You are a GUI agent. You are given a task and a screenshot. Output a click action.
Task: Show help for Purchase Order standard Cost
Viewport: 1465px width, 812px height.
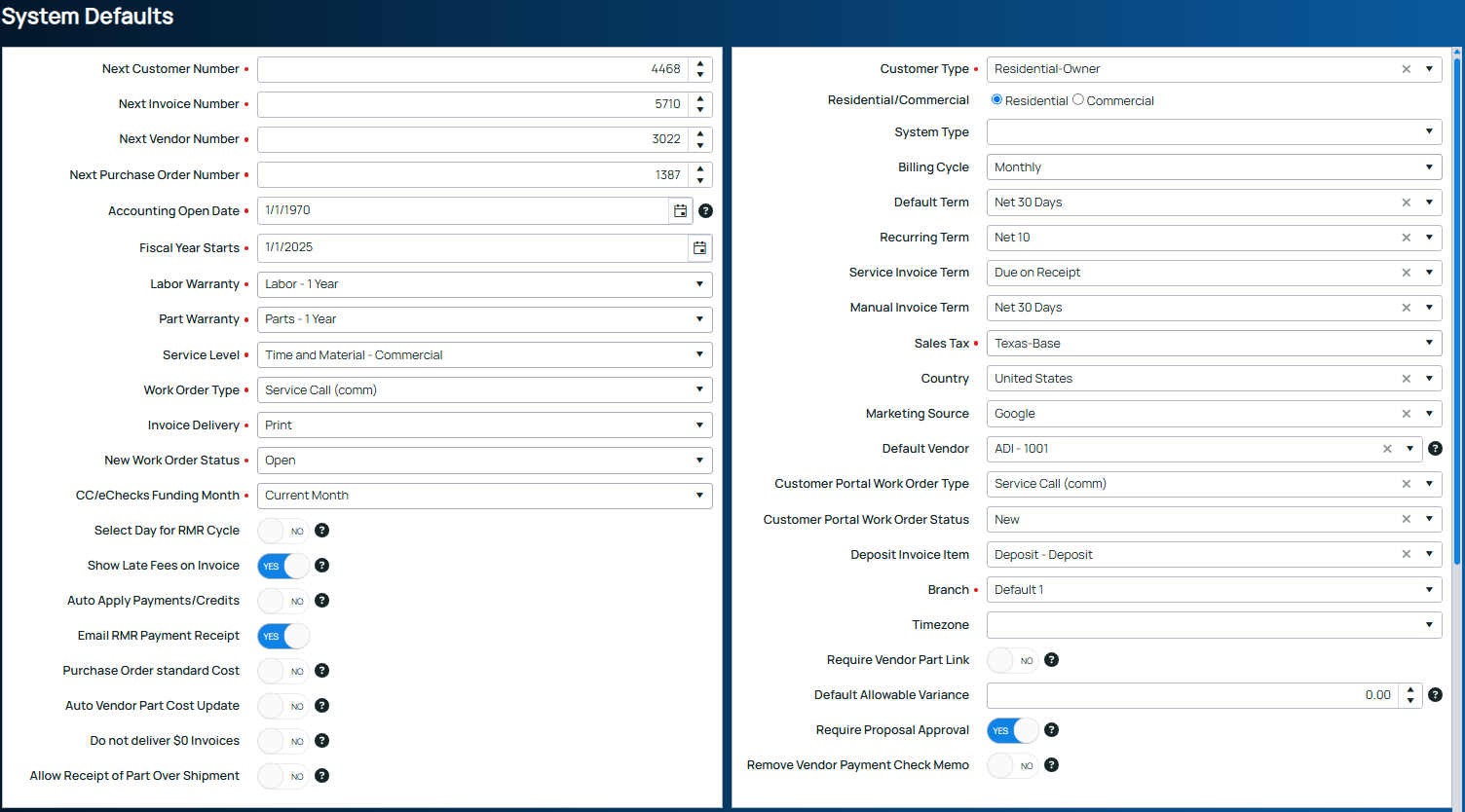[321, 671]
